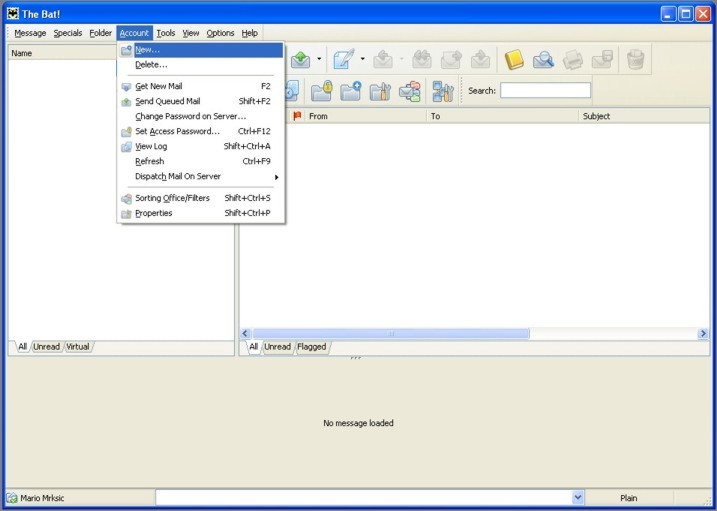This screenshot has height=511, width=717.
Task: Click the scrollbar right arrow
Action: [x=703, y=334]
